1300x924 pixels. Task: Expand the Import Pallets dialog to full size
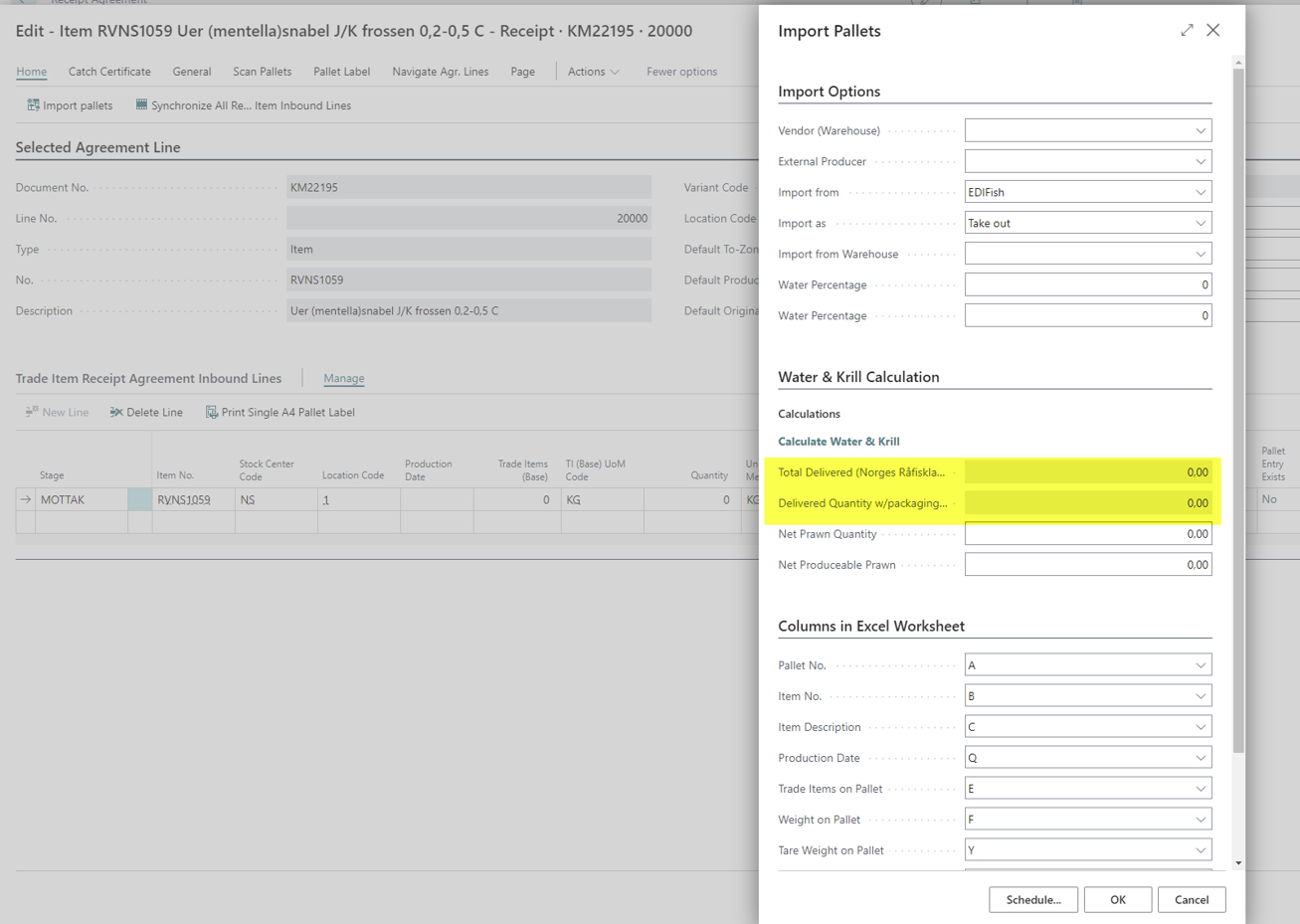[x=1187, y=31]
